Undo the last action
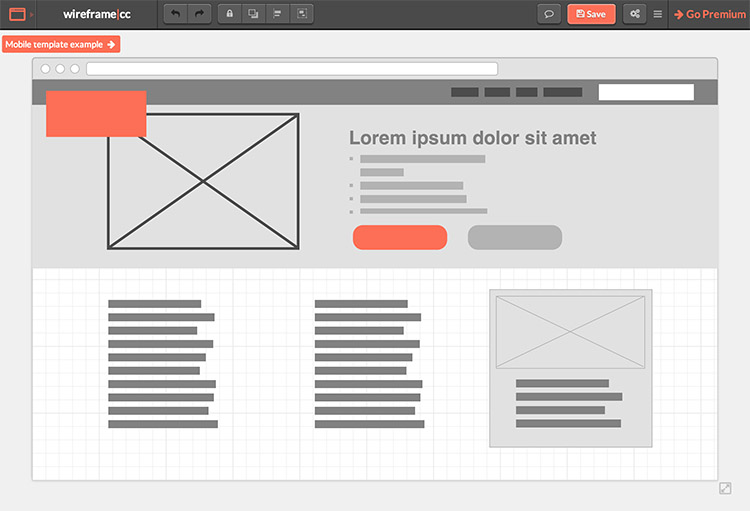Screen dimensions: 750x511 click(176, 14)
